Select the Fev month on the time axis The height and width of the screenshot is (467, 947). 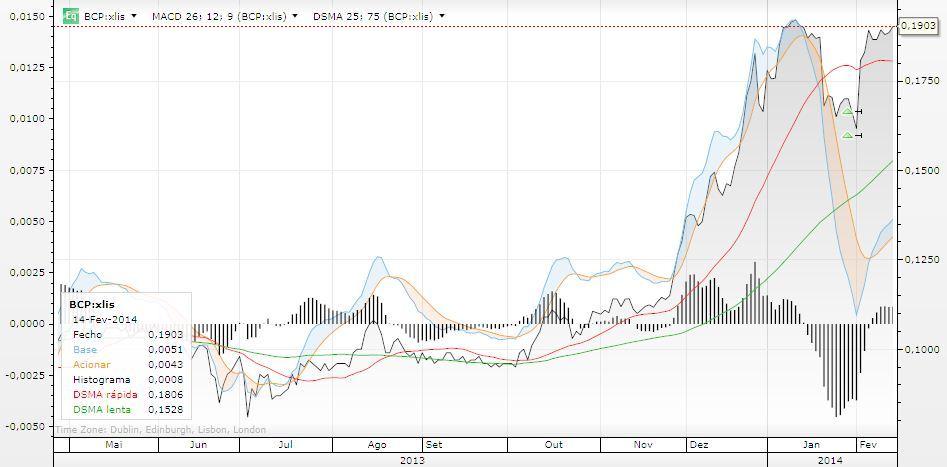pyautogui.click(x=868, y=445)
